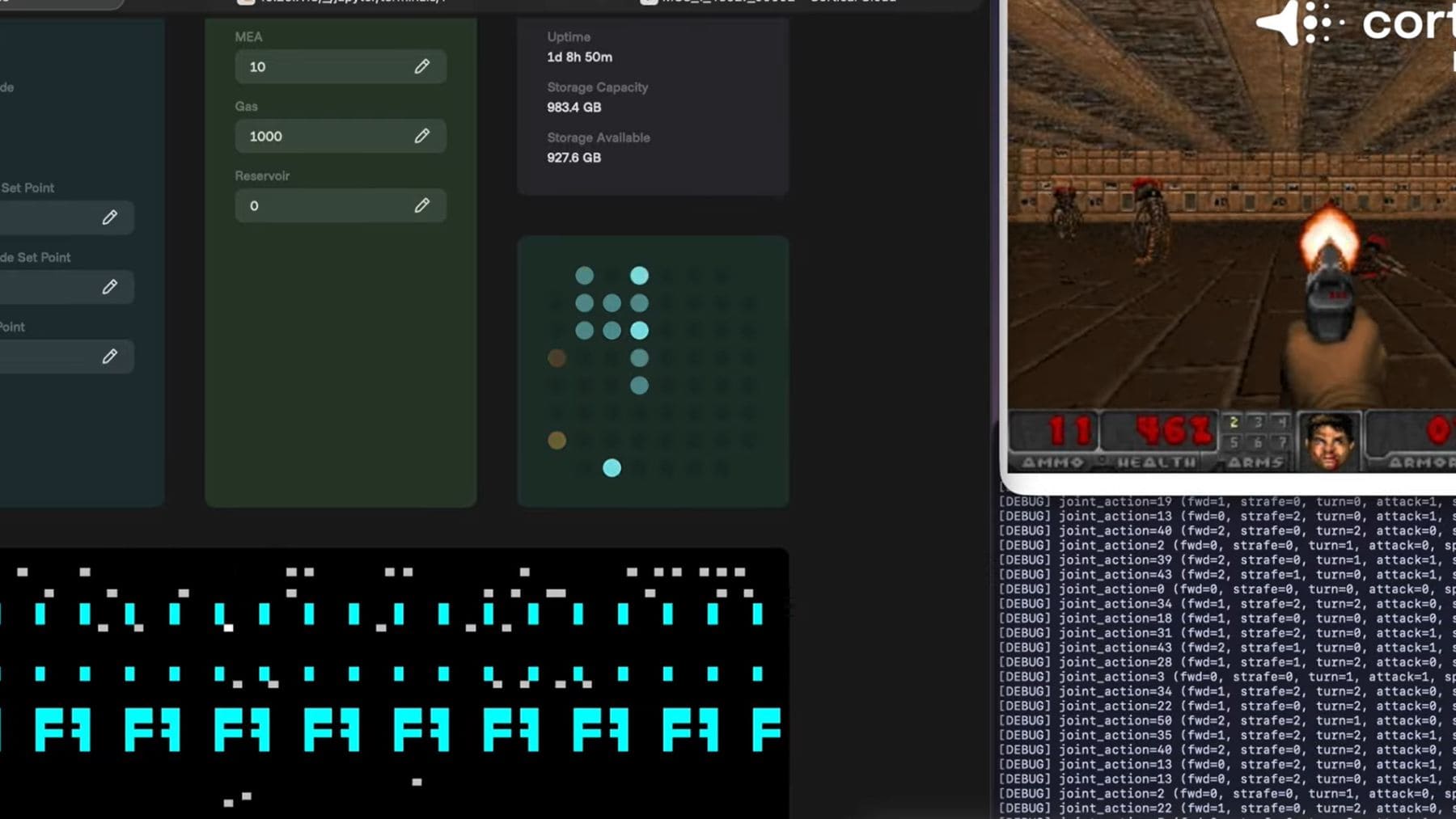Screen dimensions: 1456x819
Task: Click the pencil edit icon beside the MEA field
Action: click(x=422, y=66)
